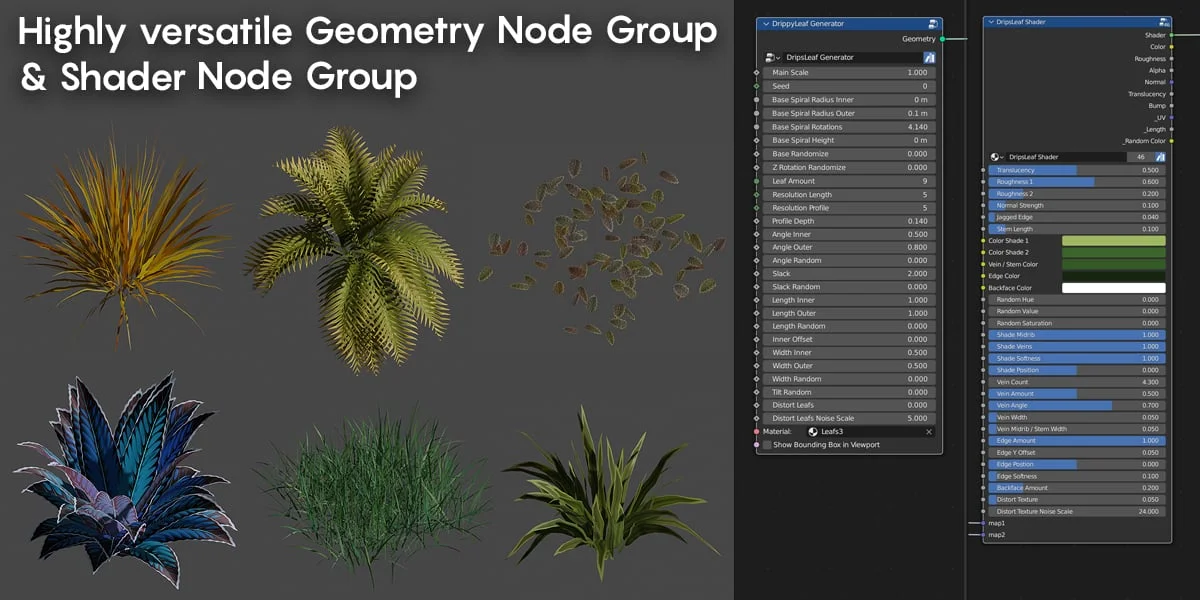The width and height of the screenshot is (1200, 600).
Task: Click the Geometry output socket of the generator node
Action: (942, 38)
